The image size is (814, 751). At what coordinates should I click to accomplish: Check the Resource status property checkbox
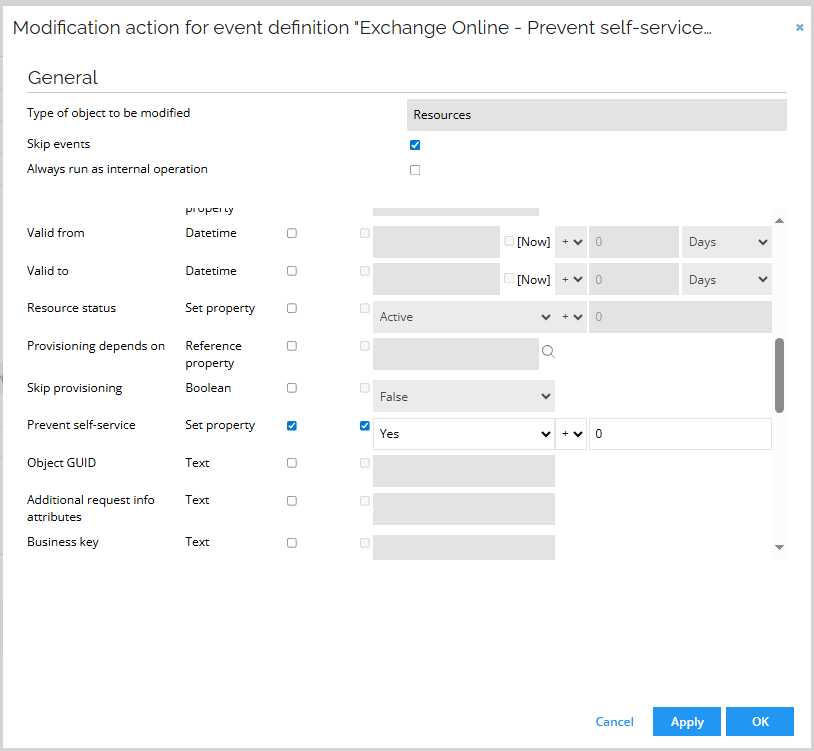[x=292, y=308]
